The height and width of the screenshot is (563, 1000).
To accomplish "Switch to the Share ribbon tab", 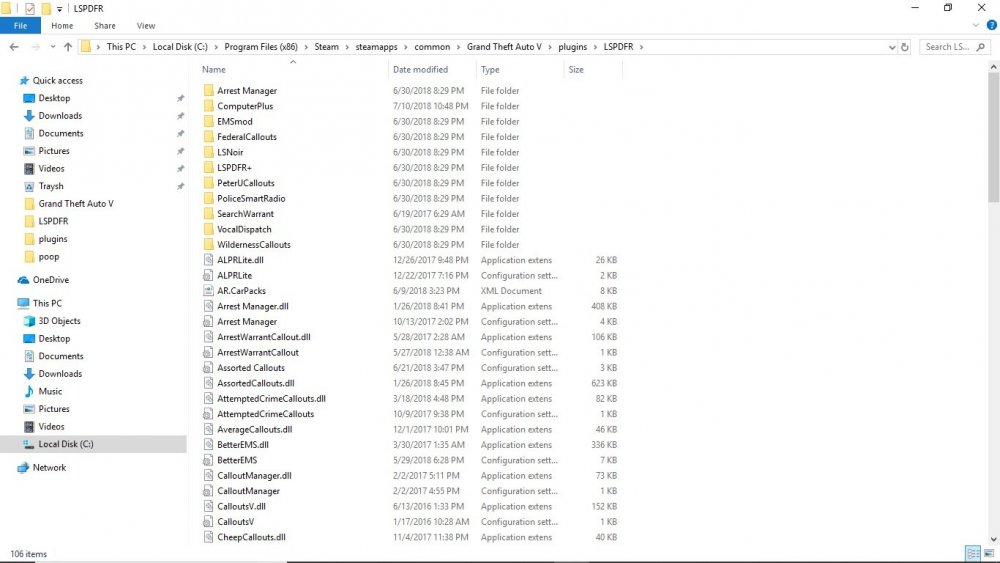I will 105,26.
